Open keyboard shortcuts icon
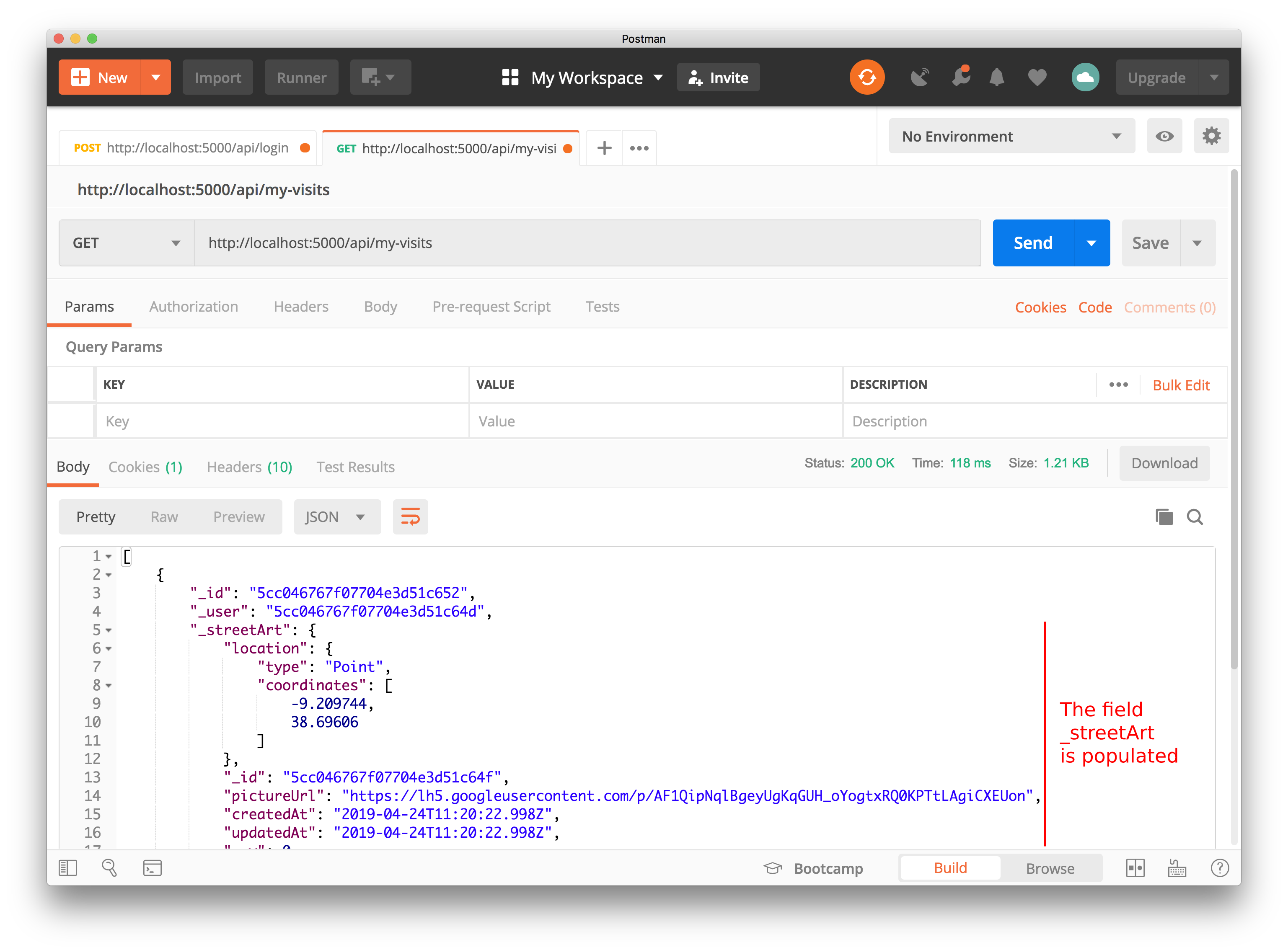Viewport: 1288px width, 950px height. click(1177, 868)
